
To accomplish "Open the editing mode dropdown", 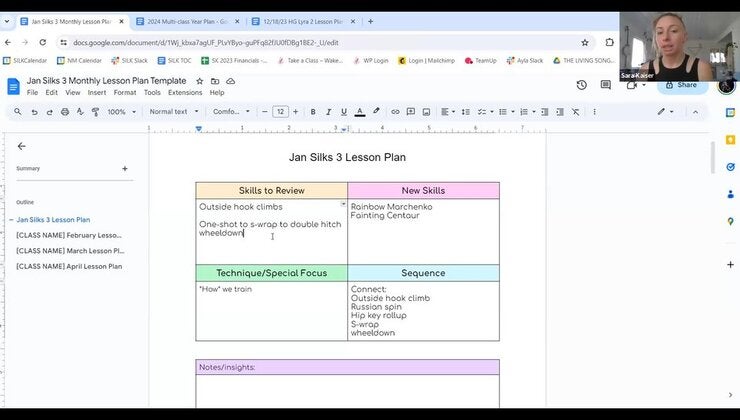I will click(x=665, y=112).
